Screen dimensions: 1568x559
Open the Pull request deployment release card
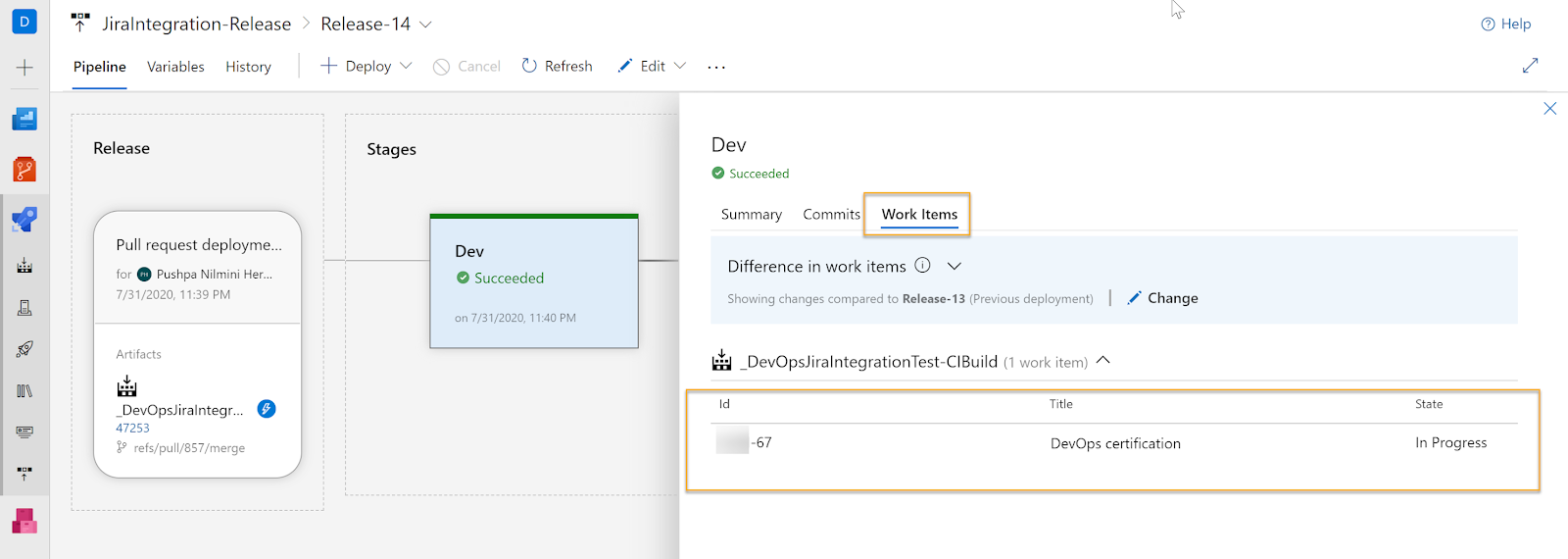pos(197,343)
